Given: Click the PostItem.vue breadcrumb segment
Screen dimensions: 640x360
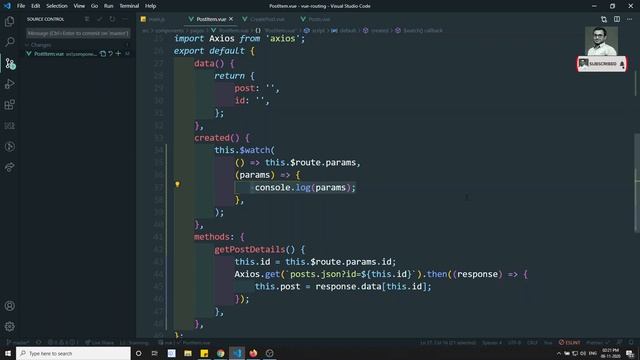Looking at the screenshot, I should click(x=230, y=31).
